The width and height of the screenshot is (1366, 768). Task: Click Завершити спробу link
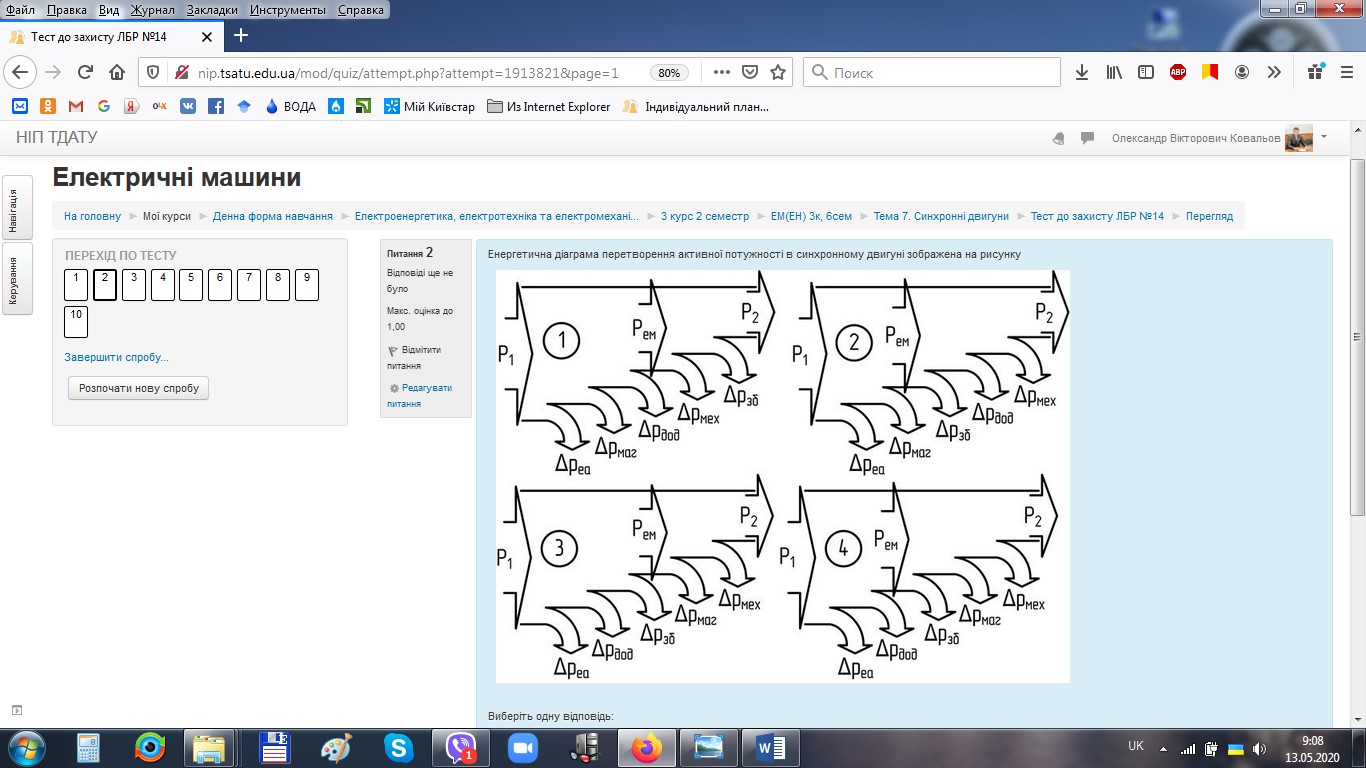point(116,357)
